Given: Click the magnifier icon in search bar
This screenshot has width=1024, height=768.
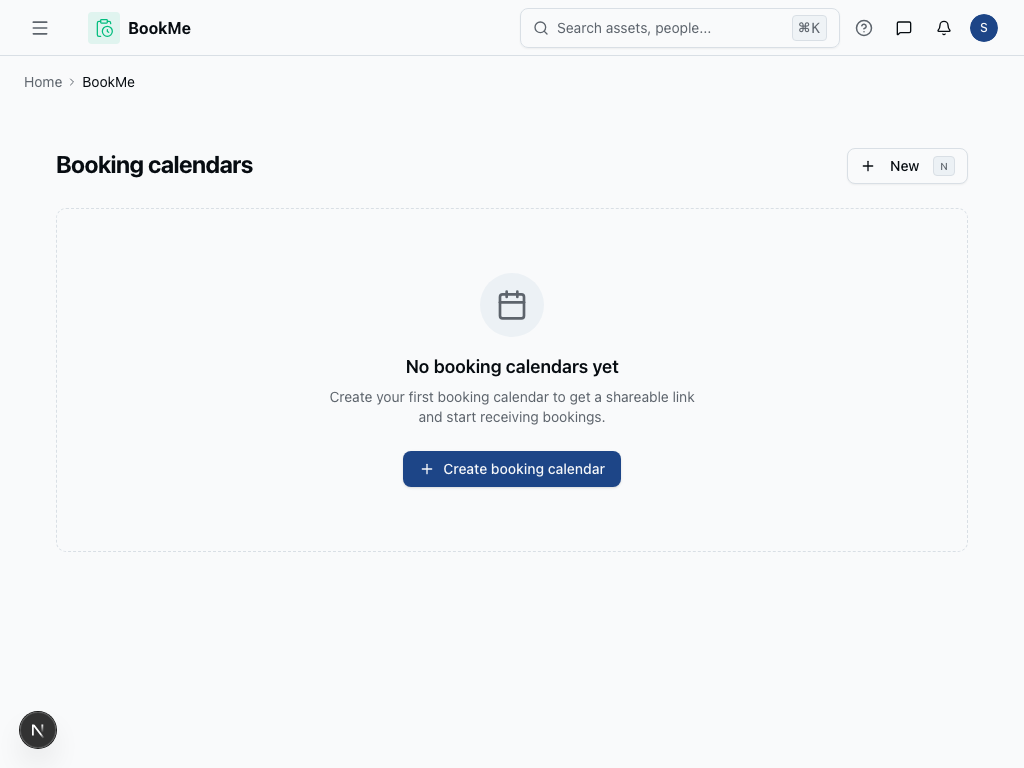Looking at the screenshot, I should tap(541, 28).
